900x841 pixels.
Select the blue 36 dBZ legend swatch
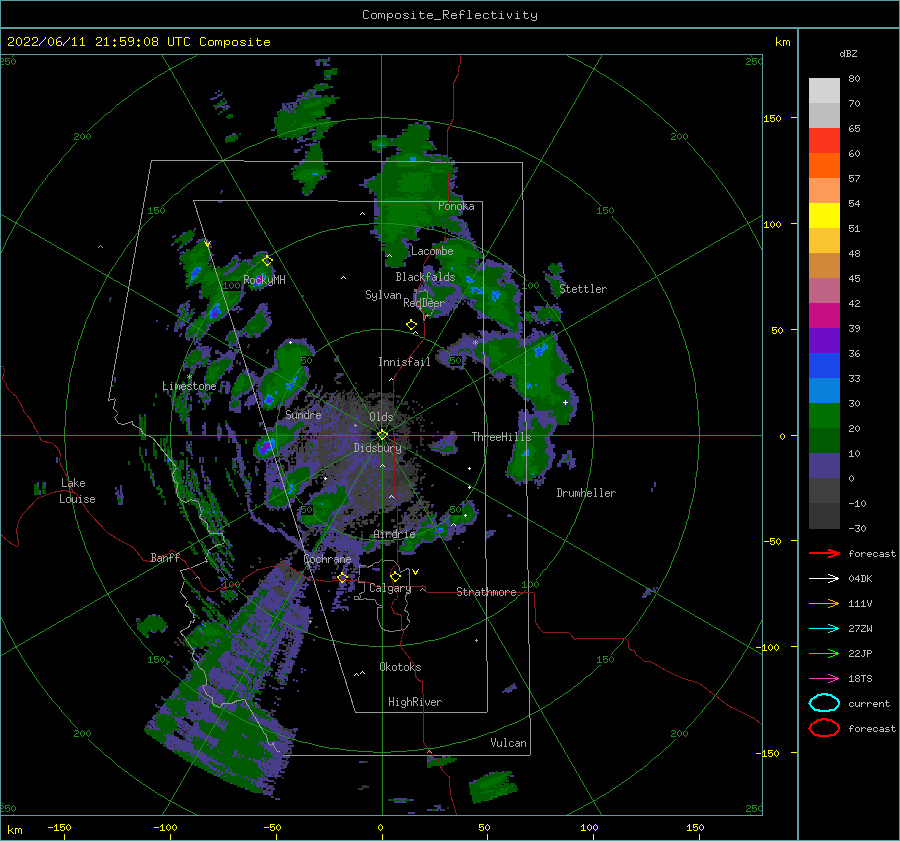click(824, 365)
